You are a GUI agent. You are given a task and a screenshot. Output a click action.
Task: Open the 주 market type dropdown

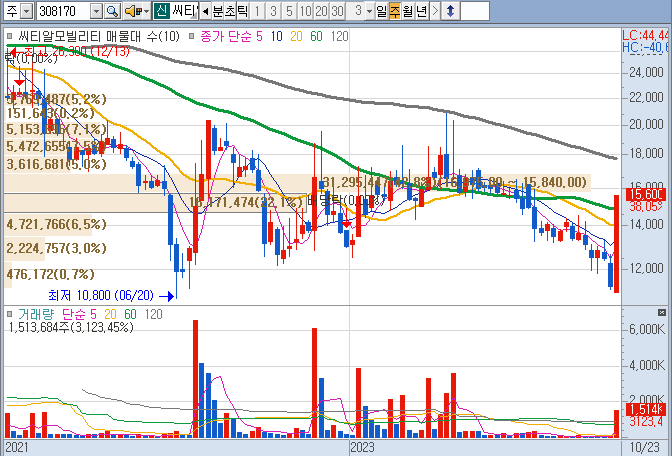tap(27, 11)
